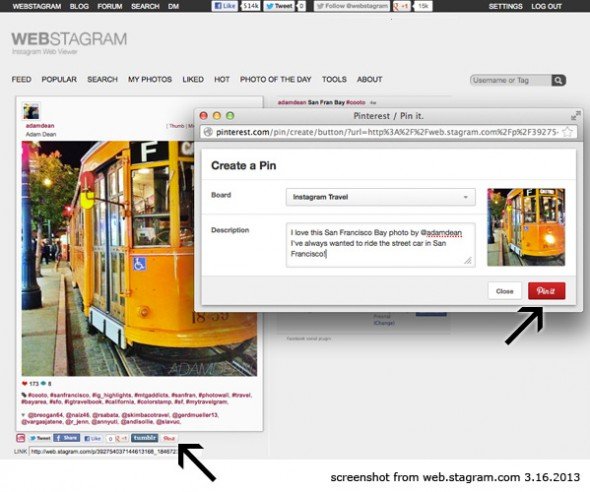Open the HOT tab
The image size is (590, 492).
pyautogui.click(x=222, y=79)
